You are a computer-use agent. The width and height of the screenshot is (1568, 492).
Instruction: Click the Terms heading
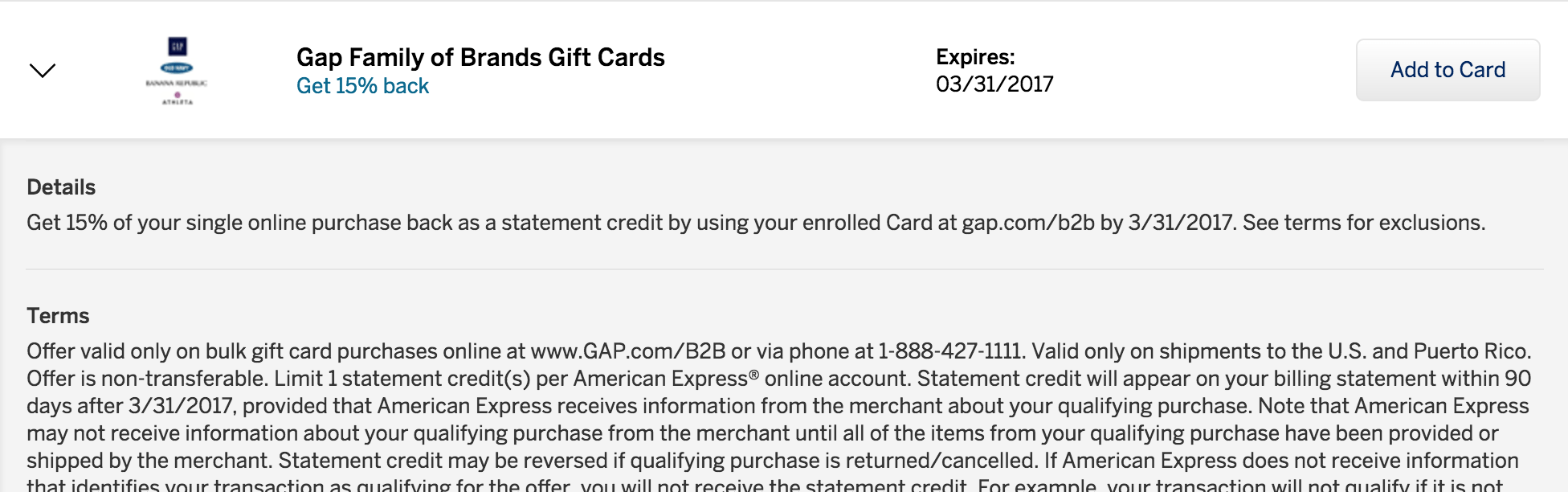58,316
